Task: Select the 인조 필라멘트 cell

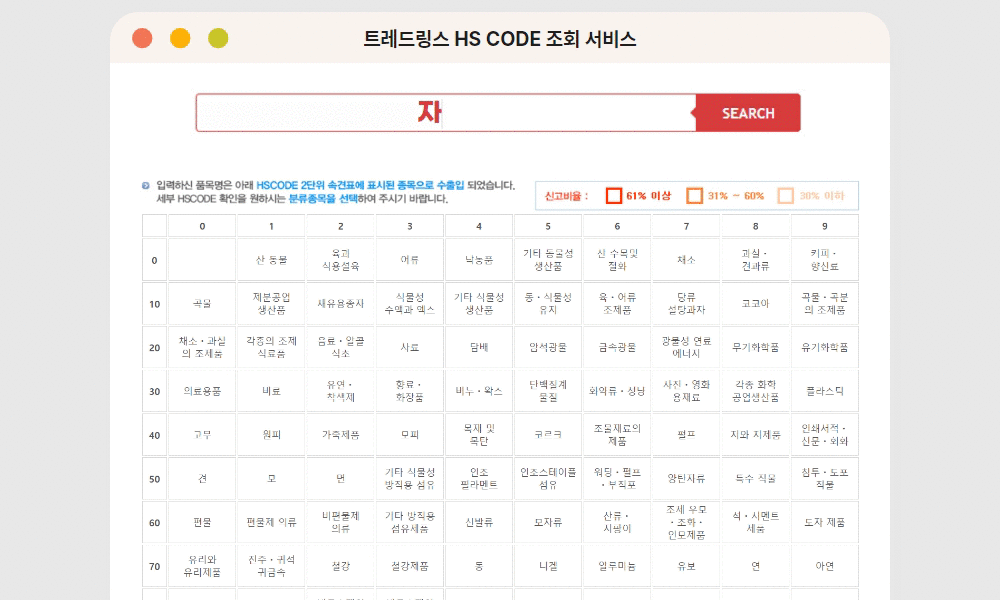Action: click(x=479, y=479)
